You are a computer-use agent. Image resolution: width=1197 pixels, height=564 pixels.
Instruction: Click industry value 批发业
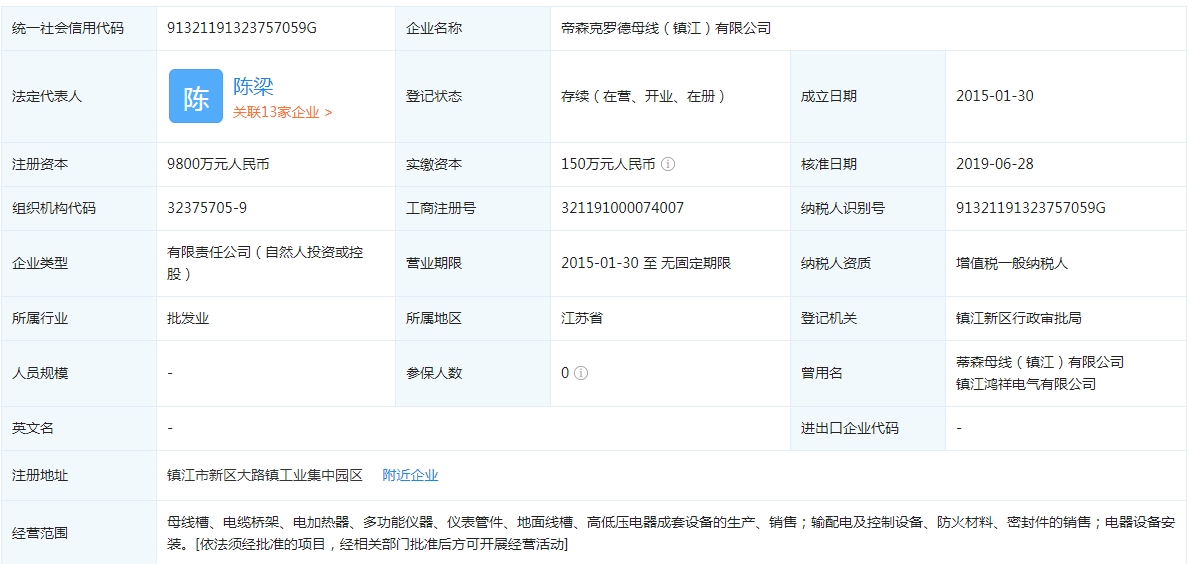pos(188,318)
